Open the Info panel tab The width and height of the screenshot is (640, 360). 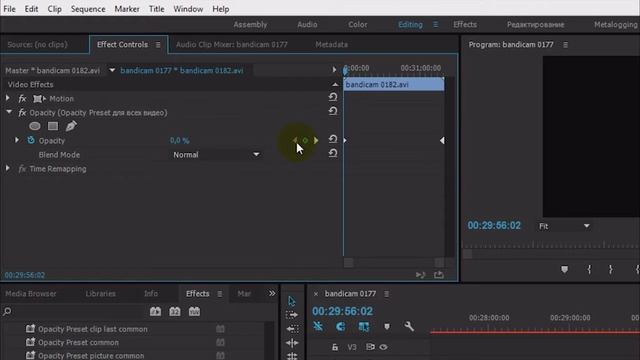[x=151, y=293]
